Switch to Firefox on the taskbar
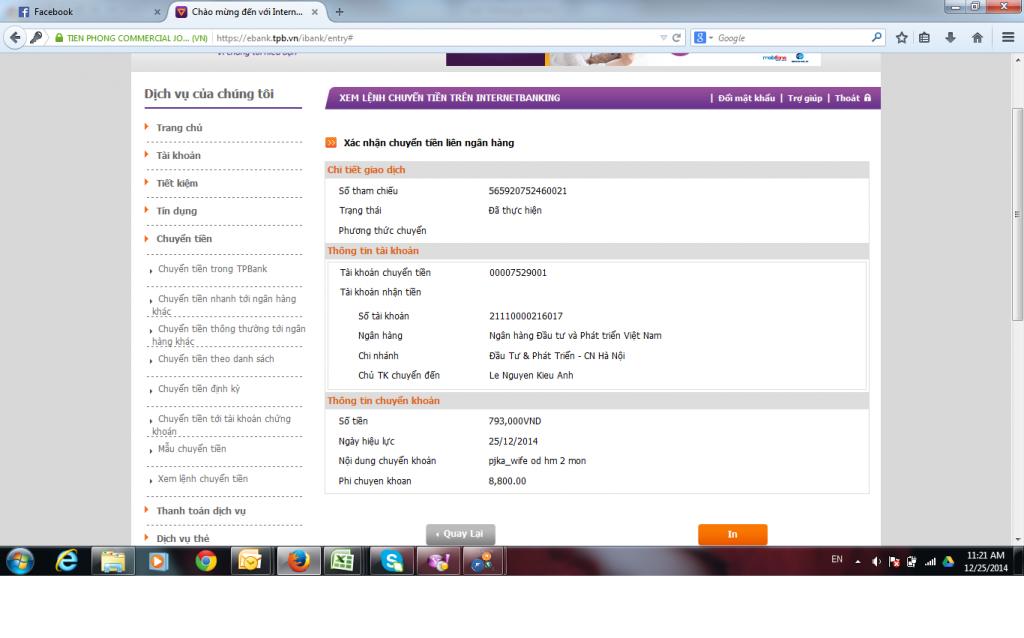 tap(298, 562)
